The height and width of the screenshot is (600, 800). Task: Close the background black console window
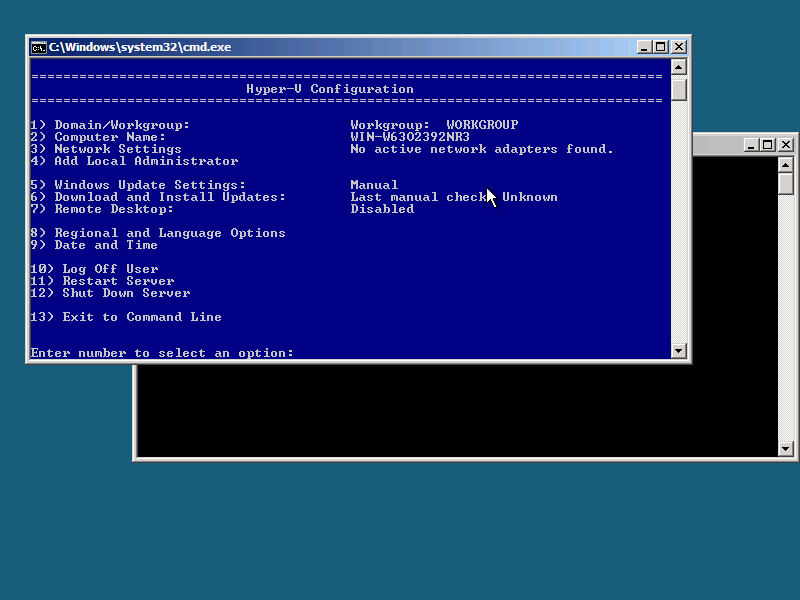point(786,145)
